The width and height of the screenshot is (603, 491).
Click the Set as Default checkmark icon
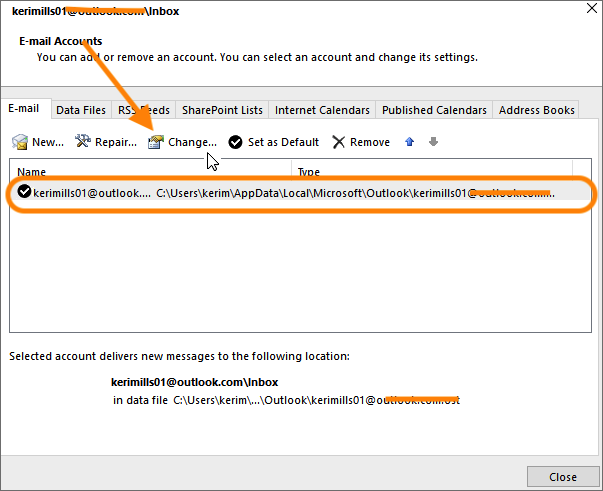[235, 142]
